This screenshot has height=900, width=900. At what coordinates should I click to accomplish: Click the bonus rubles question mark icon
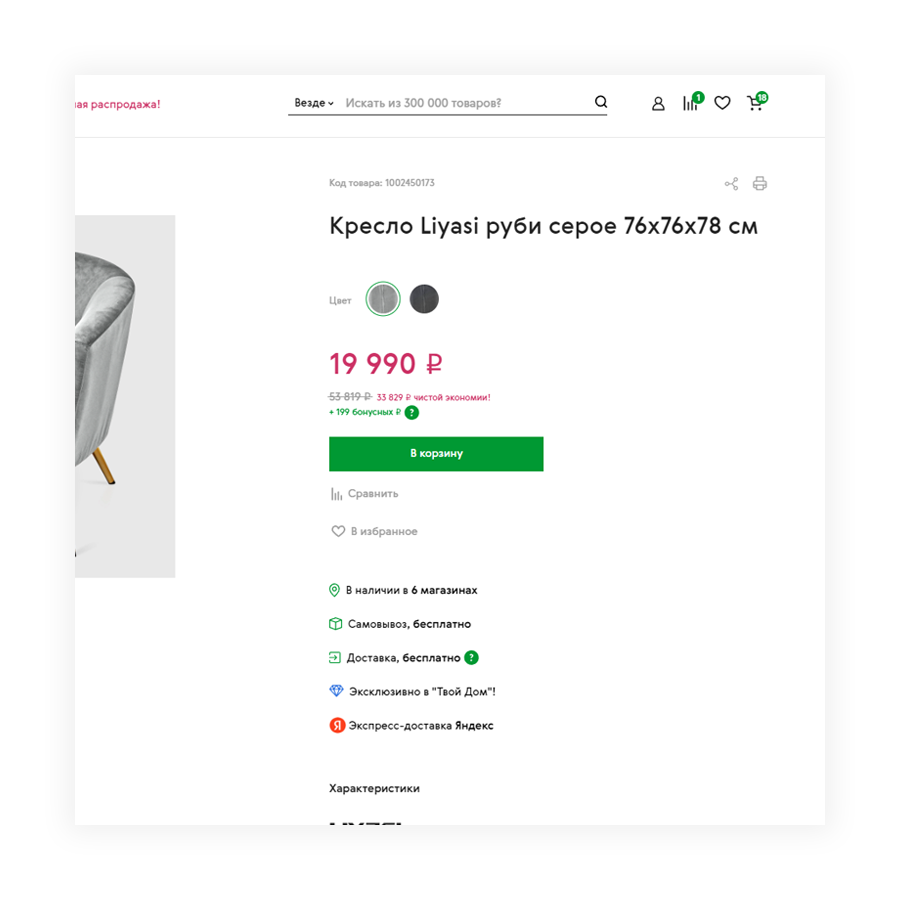pos(412,412)
